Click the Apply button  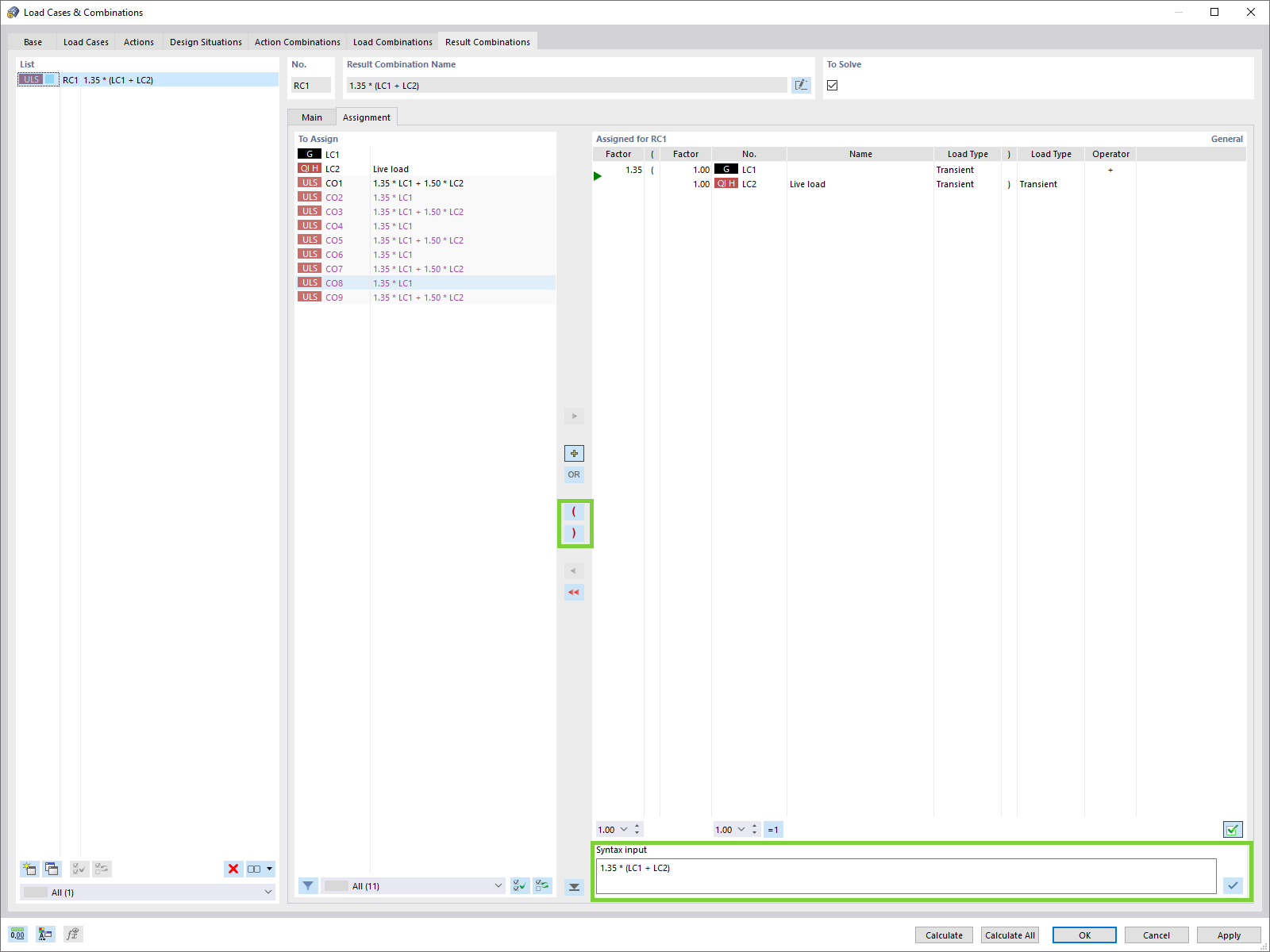pyautogui.click(x=1229, y=935)
